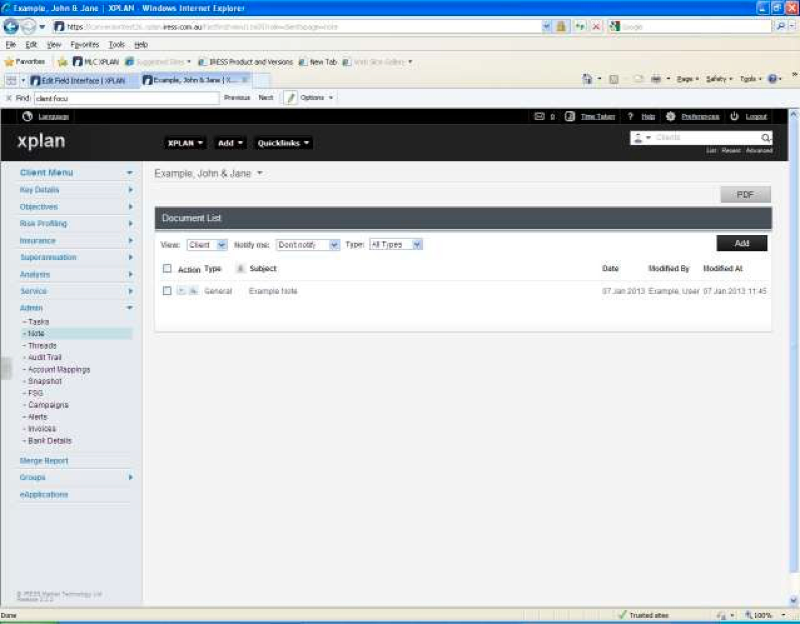800x624 pixels.
Task: Open the View menu
Action: point(54,45)
